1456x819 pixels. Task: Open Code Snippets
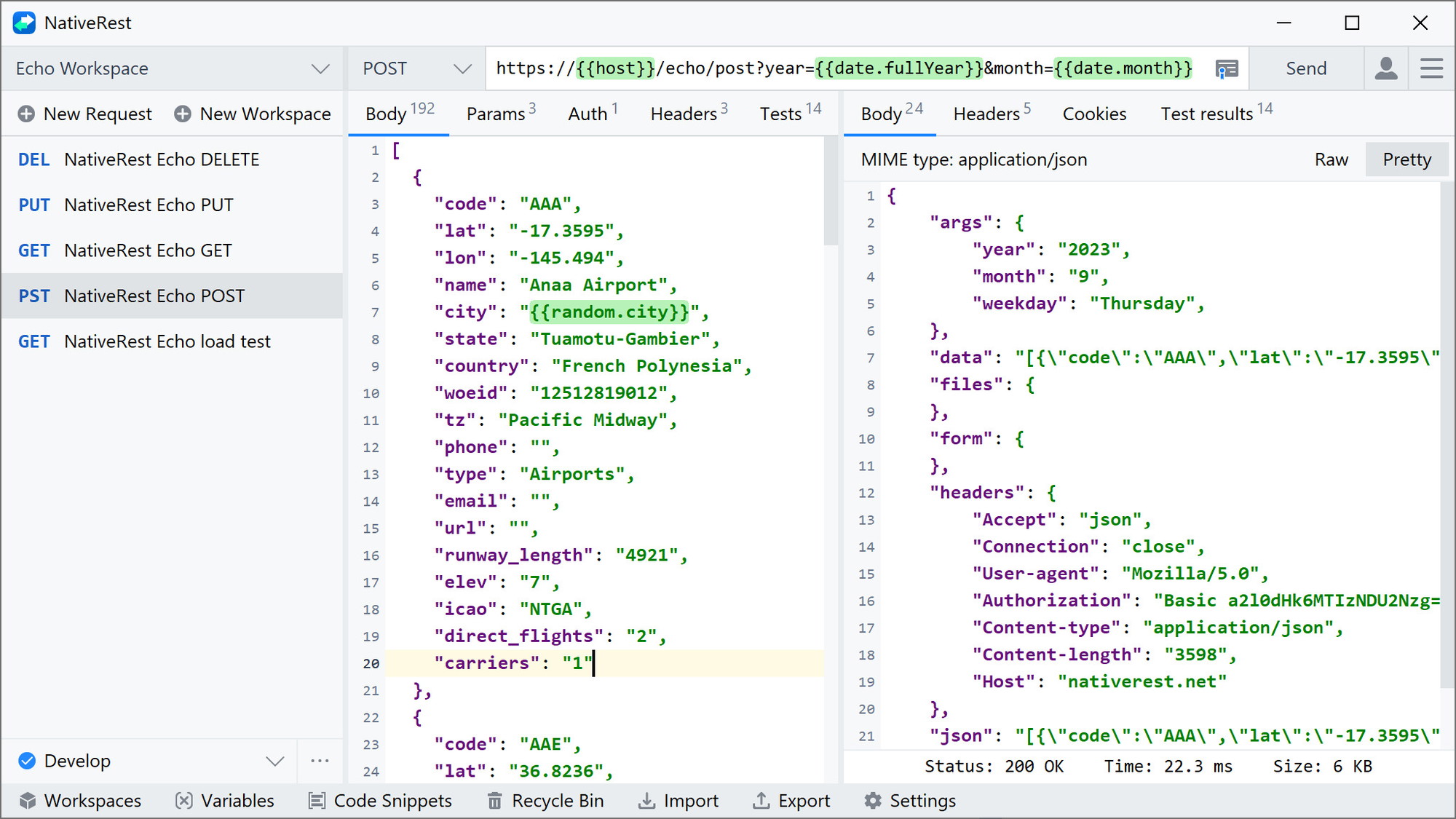tap(379, 801)
